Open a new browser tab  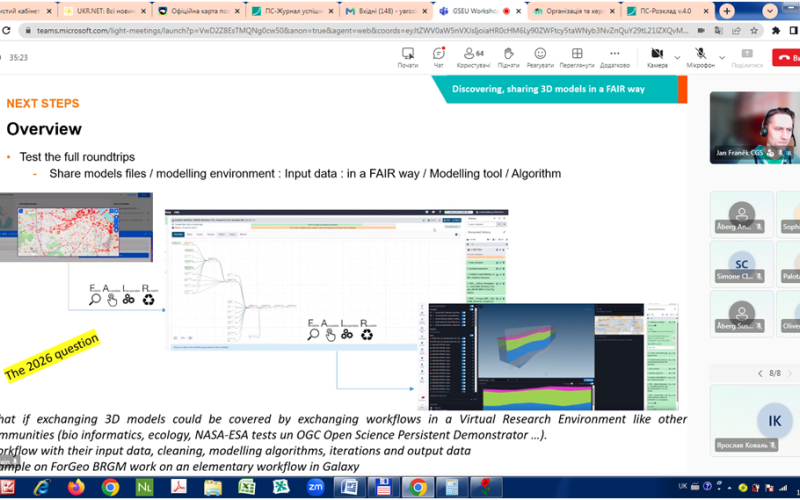727,11
